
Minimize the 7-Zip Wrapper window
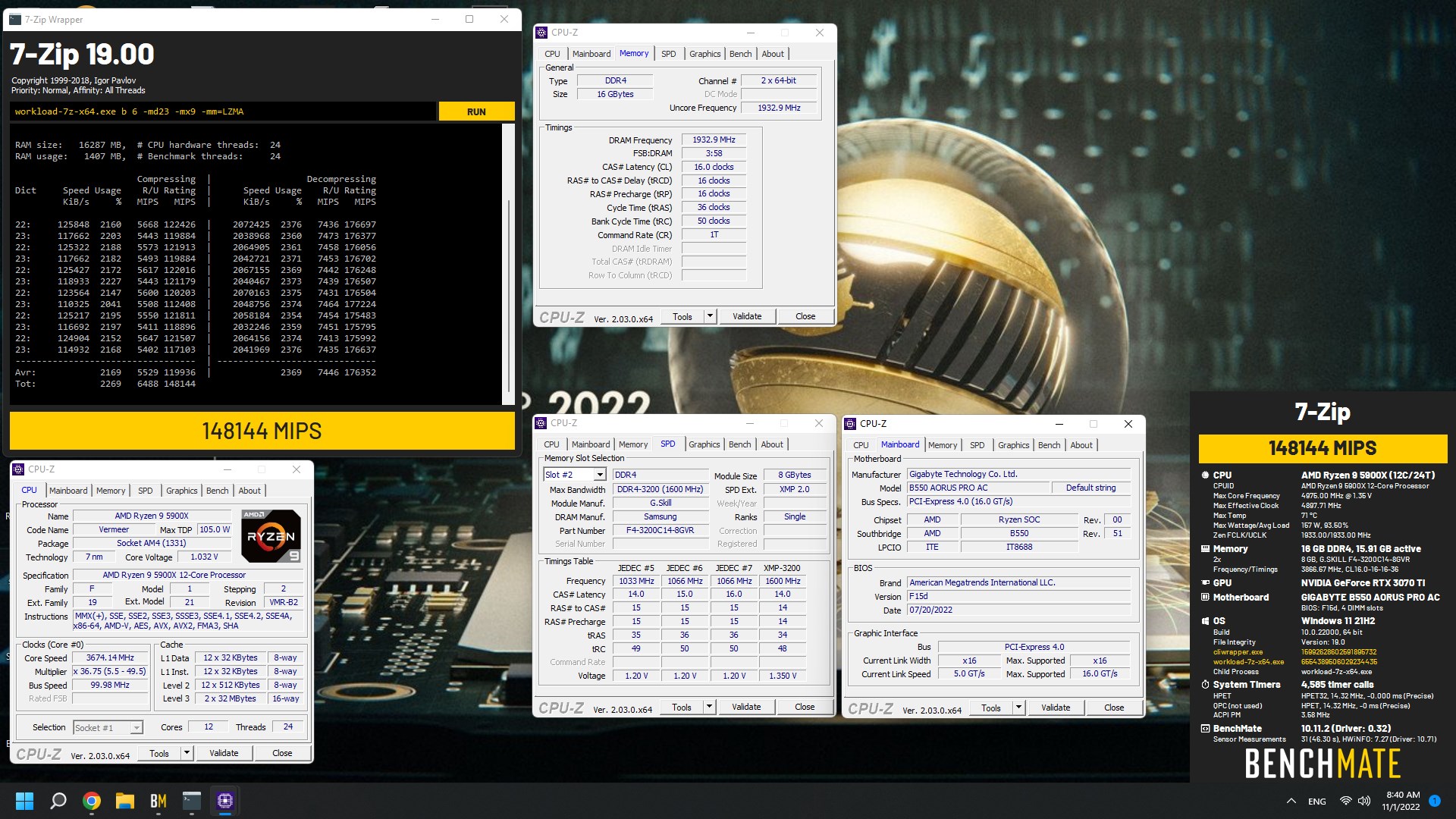pos(435,20)
